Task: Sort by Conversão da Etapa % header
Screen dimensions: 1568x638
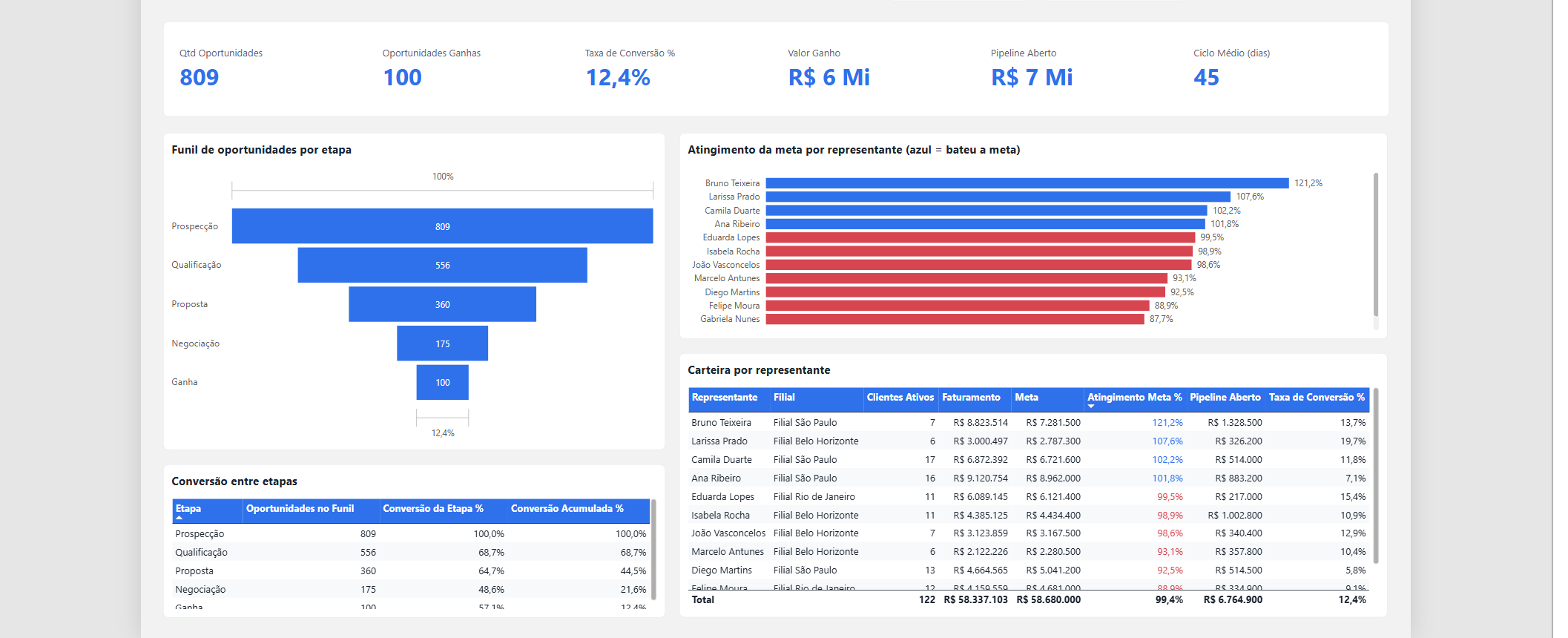Action: 433,509
